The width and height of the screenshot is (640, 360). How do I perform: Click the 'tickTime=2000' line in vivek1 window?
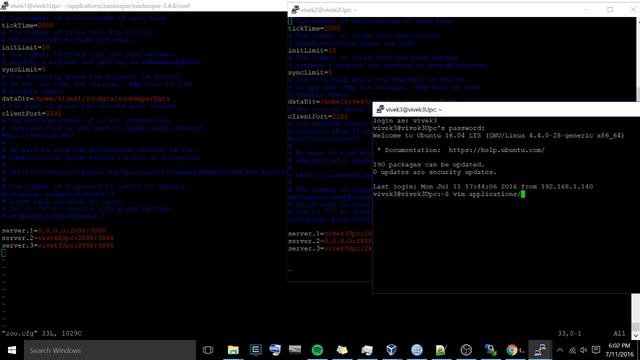point(27,25)
